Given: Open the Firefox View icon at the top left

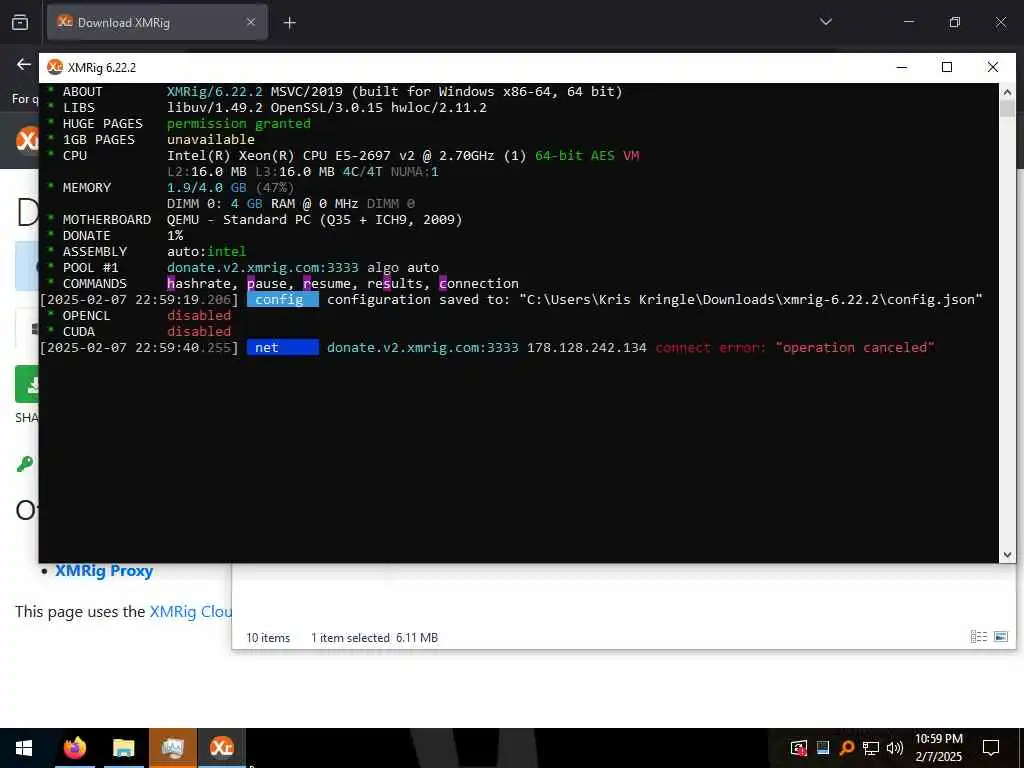Looking at the screenshot, I should point(20,22).
